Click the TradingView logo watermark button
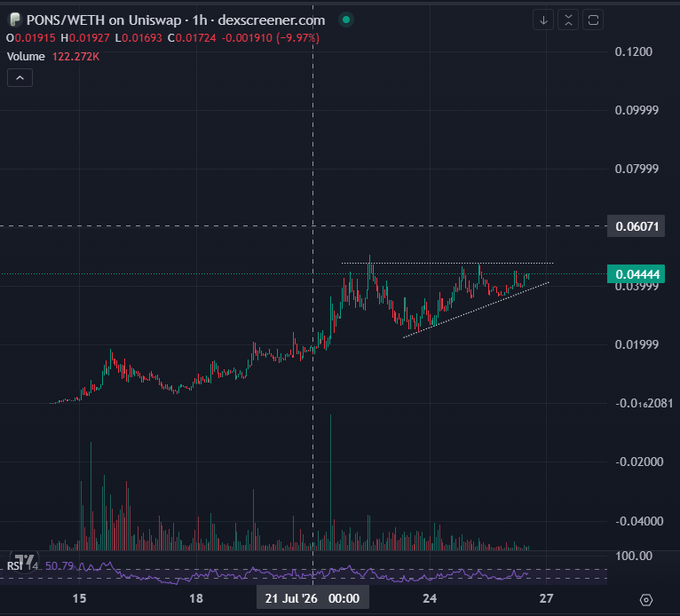This screenshot has height=616, width=680. pos(24,561)
